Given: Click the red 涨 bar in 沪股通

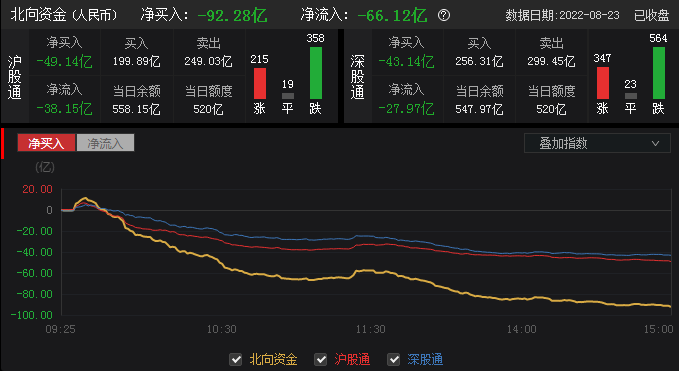Looking at the screenshot, I should 259,83.
